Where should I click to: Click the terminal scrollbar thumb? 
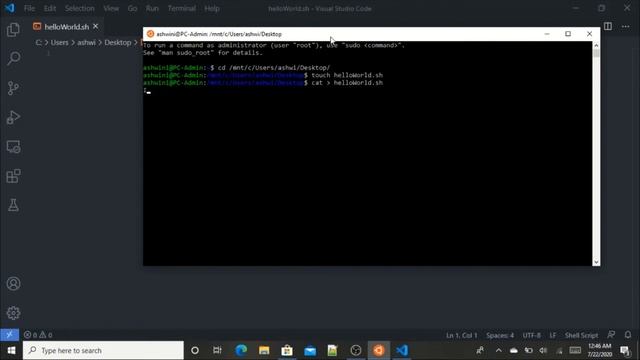pyautogui.click(x=596, y=53)
